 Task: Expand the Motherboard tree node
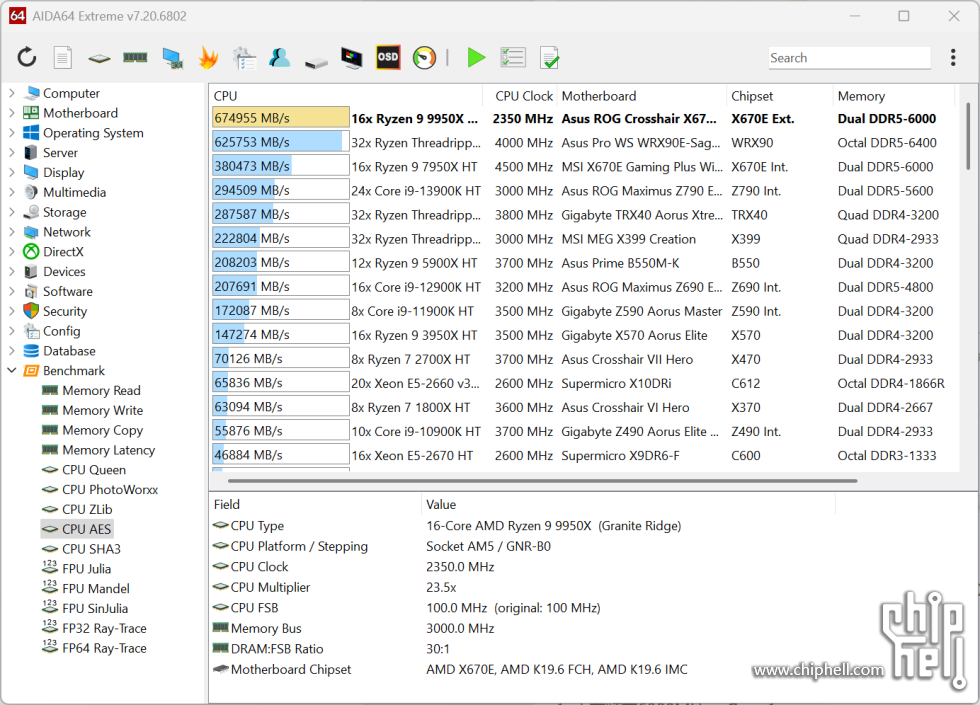(11, 113)
